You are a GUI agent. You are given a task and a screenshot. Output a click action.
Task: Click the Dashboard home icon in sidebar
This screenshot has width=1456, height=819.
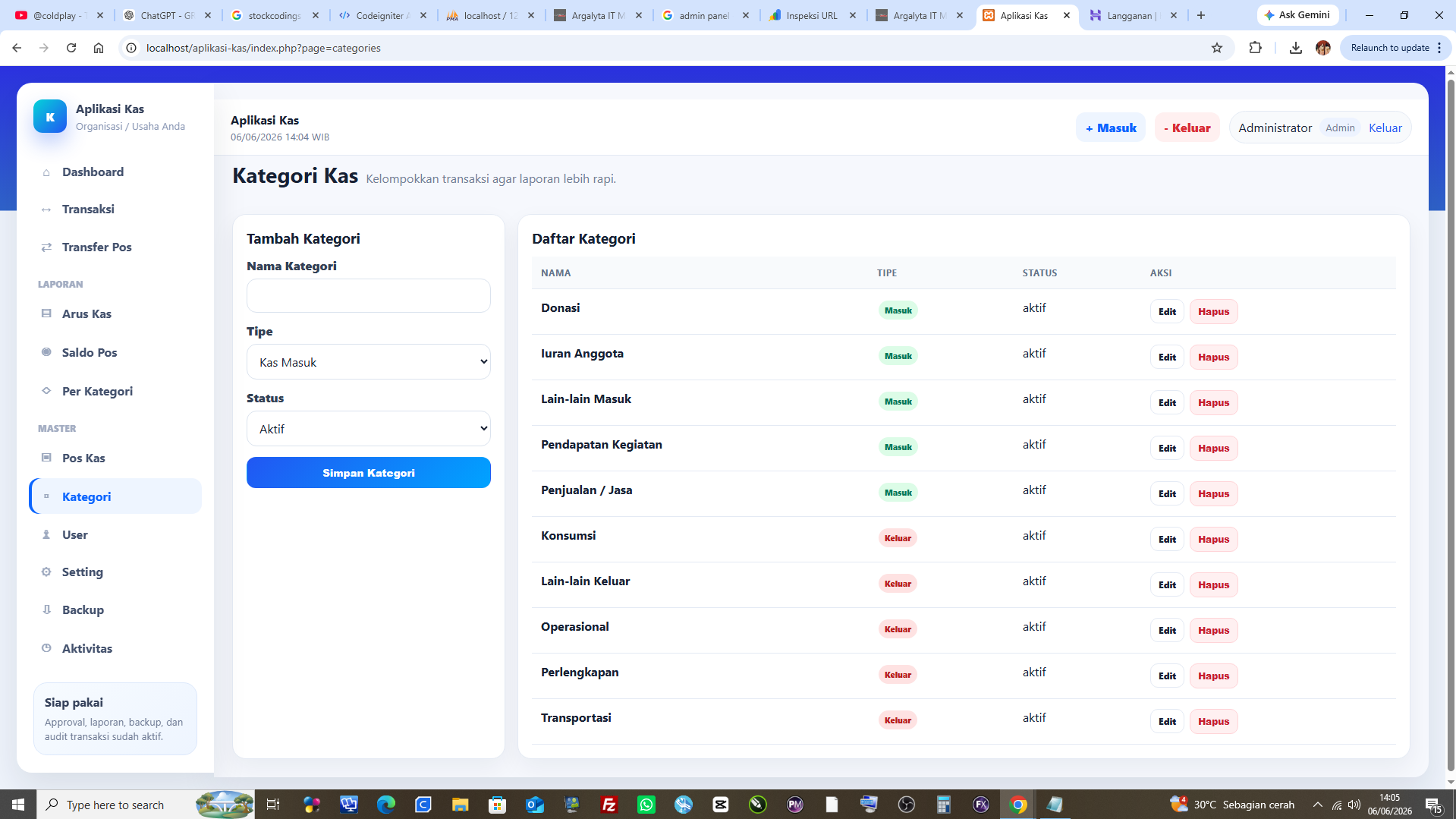[46, 172]
